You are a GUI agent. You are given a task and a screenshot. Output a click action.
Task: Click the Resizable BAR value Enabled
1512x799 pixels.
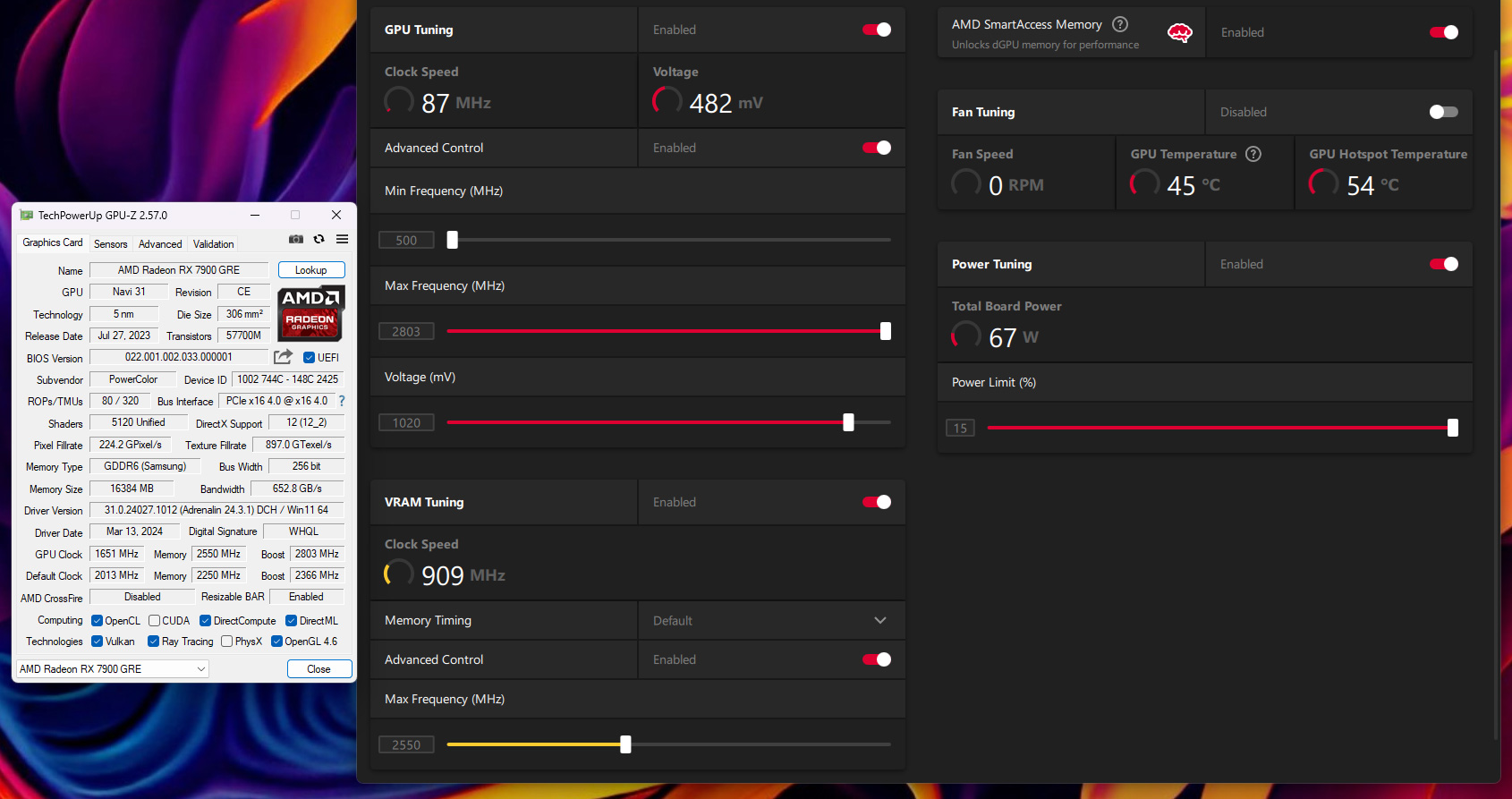(x=307, y=597)
